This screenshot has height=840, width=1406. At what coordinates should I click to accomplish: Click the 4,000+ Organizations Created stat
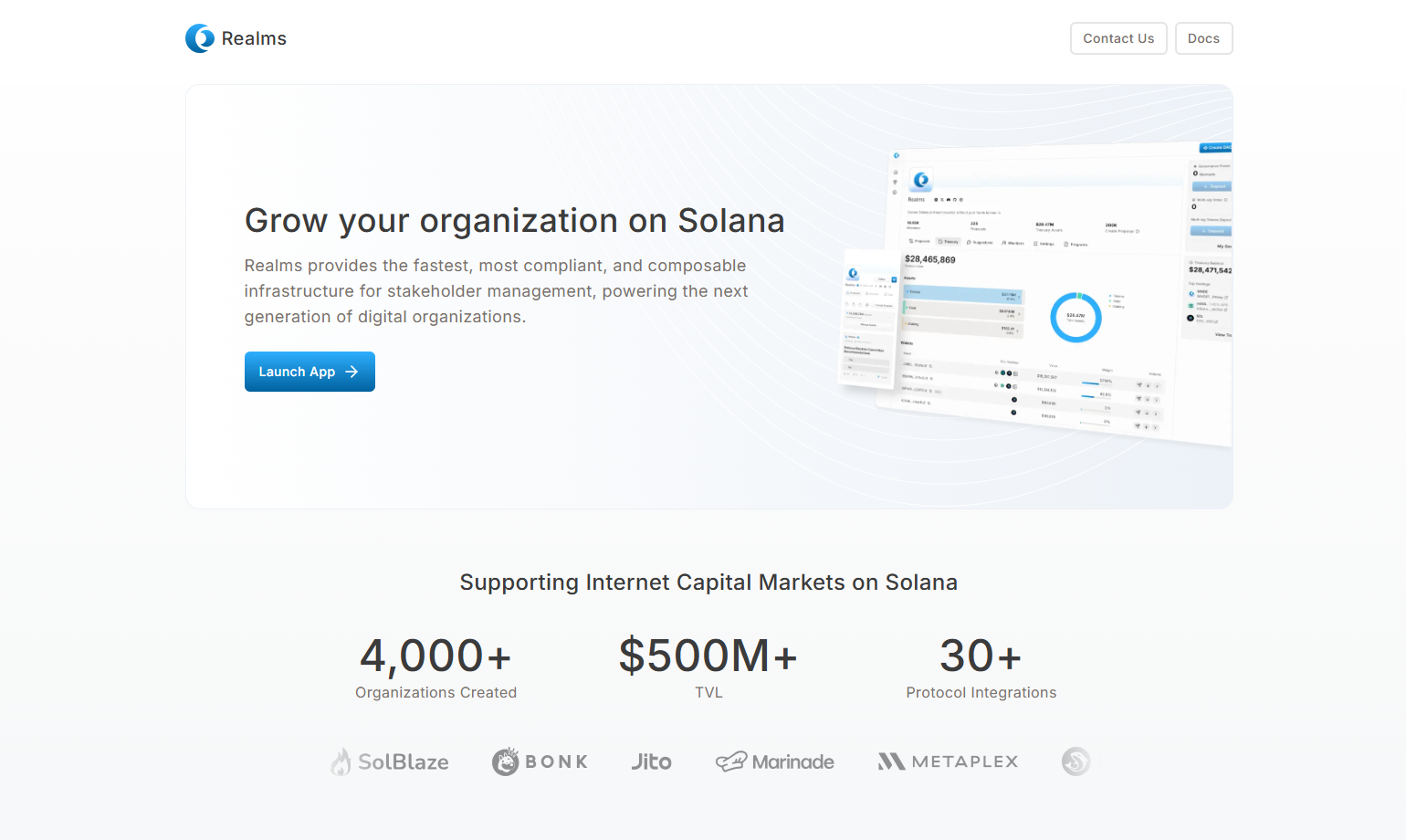[435, 667]
